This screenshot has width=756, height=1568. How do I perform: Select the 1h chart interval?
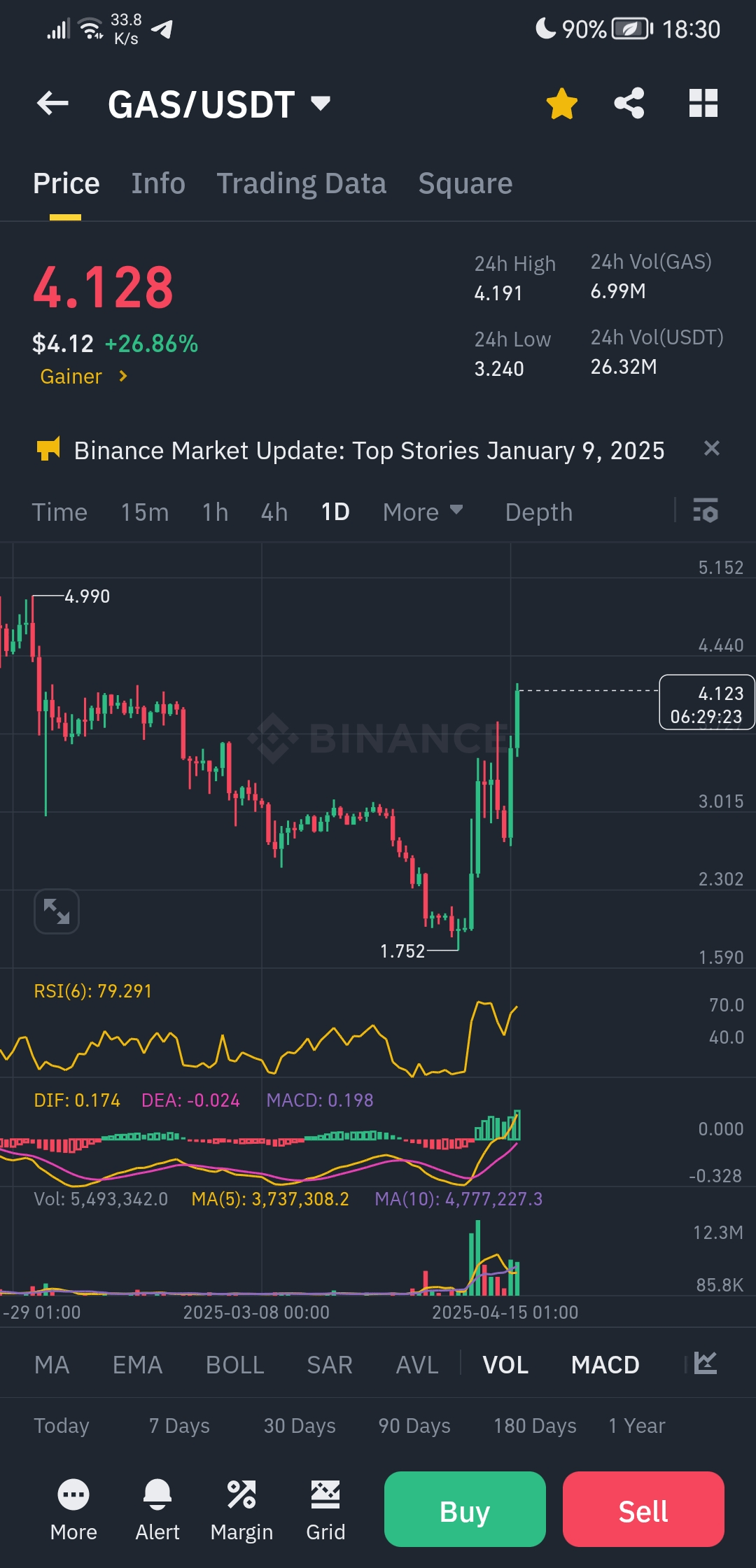215,512
